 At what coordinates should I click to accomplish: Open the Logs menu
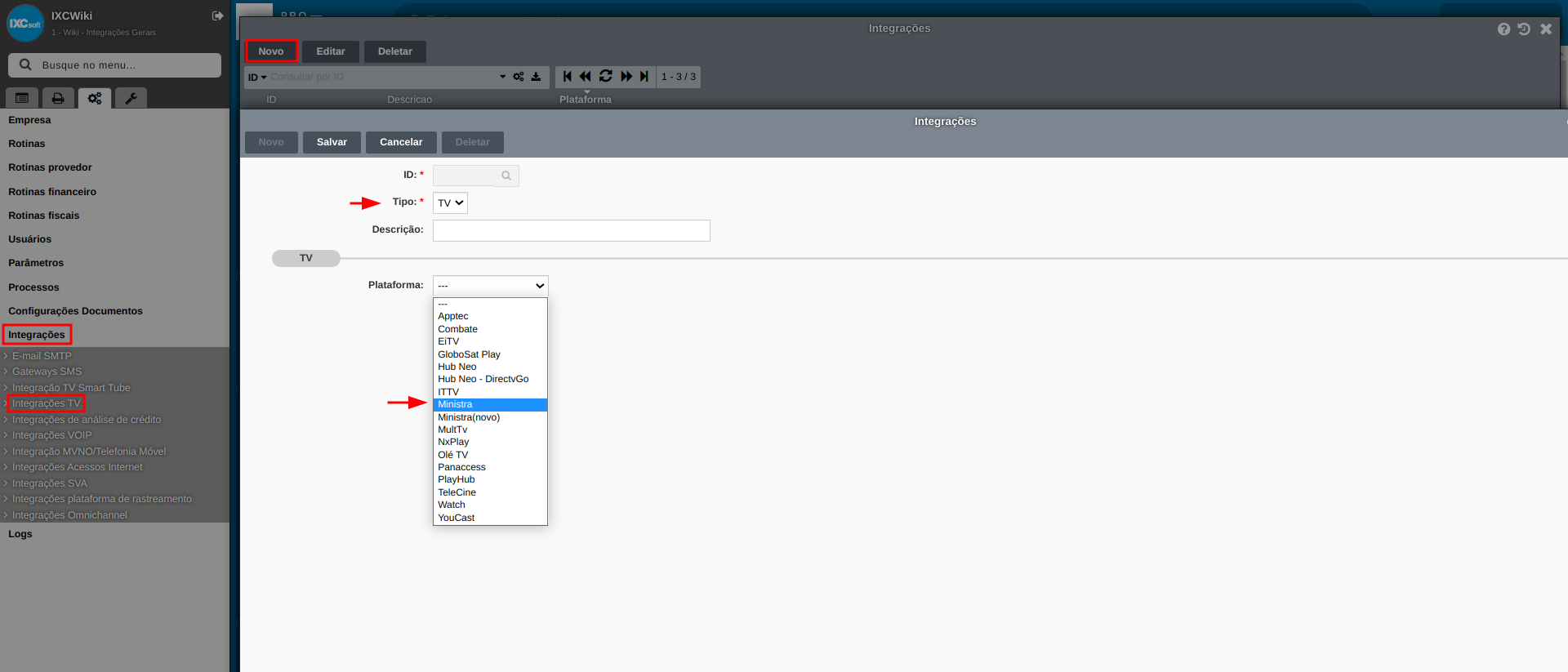[20, 534]
